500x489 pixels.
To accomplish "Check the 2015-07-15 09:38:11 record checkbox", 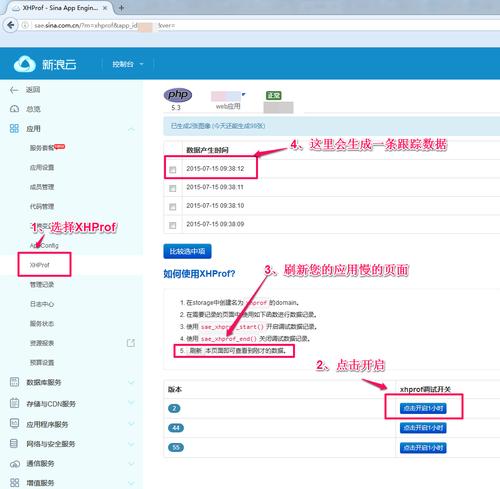I will (x=172, y=188).
